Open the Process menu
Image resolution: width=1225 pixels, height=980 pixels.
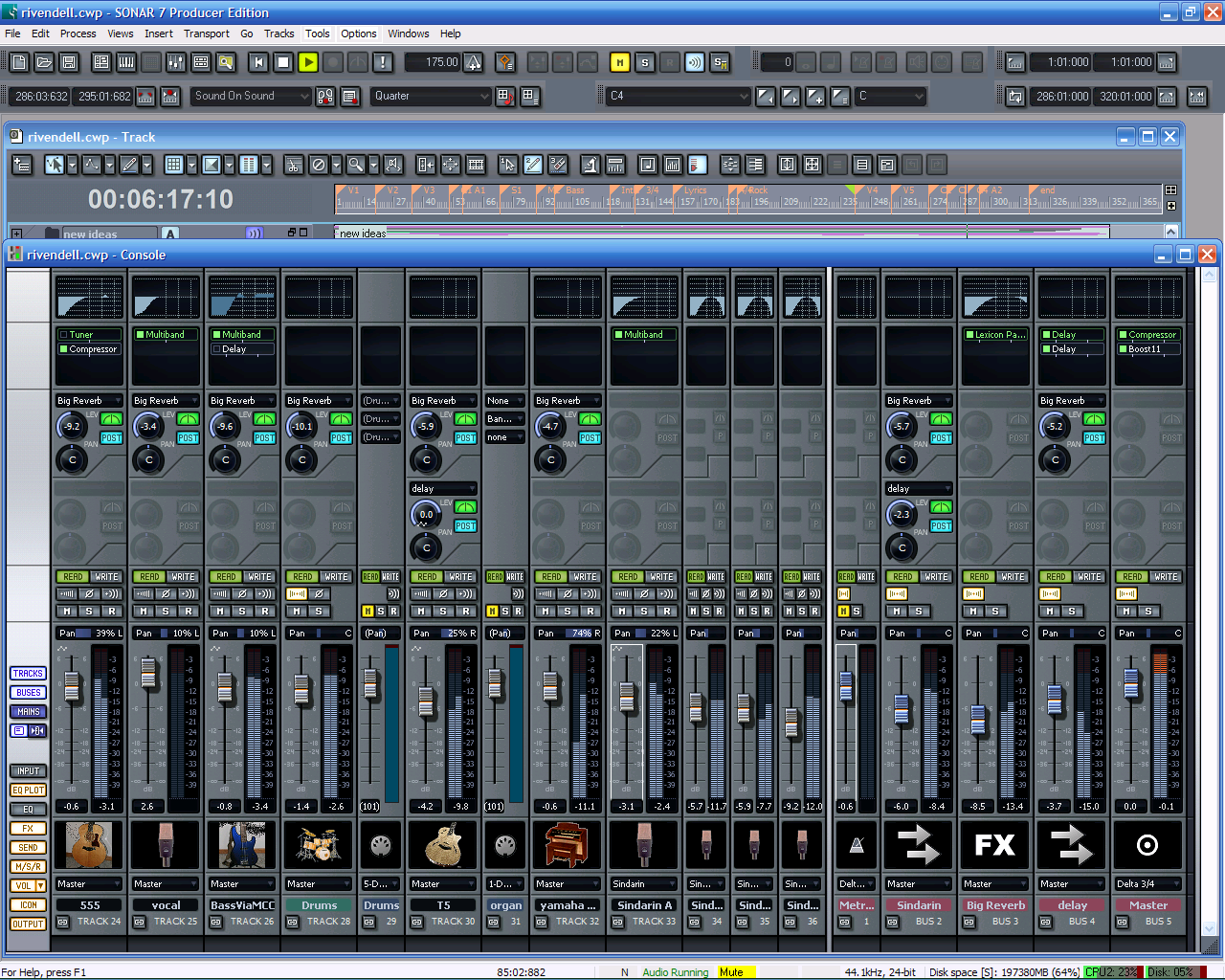pyautogui.click(x=78, y=33)
